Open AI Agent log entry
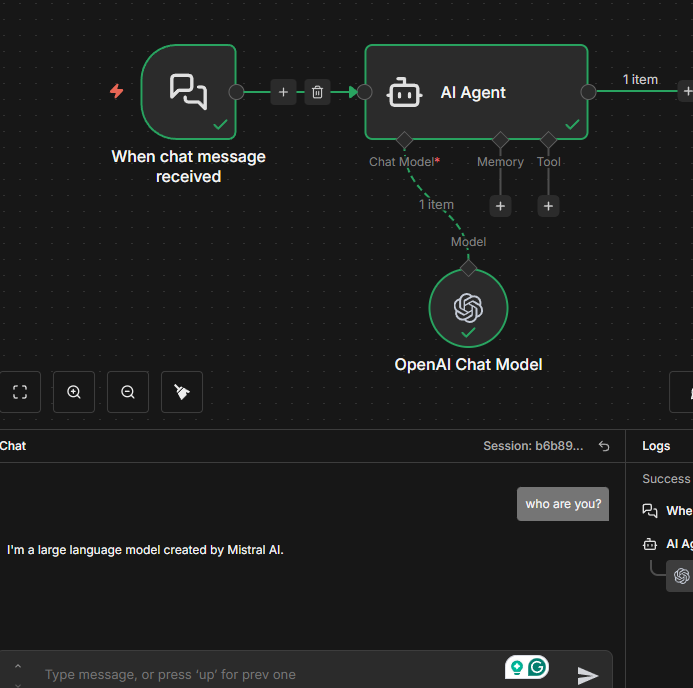Viewport: 693px width, 688px height. pos(667,544)
